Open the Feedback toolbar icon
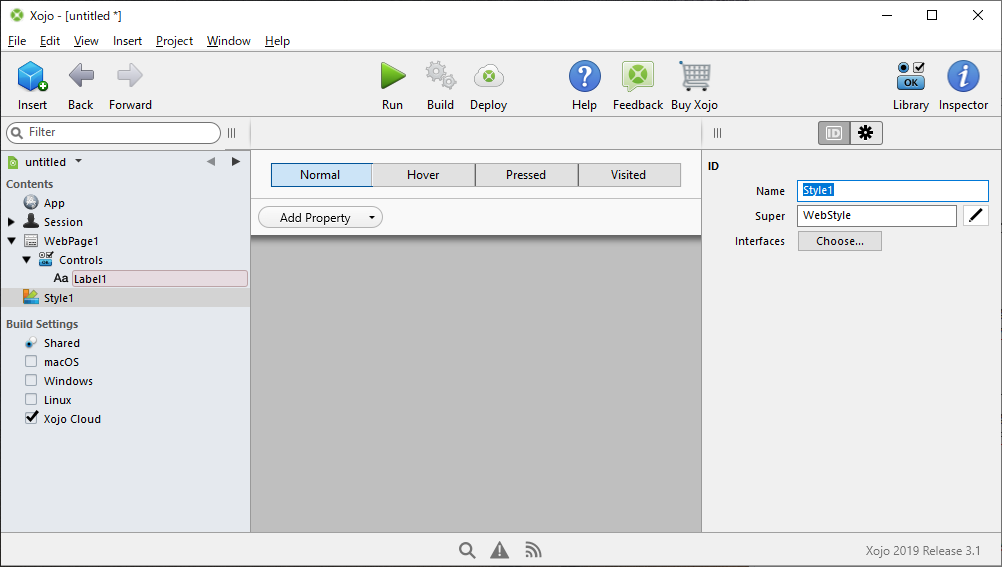The width and height of the screenshot is (1002, 567). (x=638, y=76)
